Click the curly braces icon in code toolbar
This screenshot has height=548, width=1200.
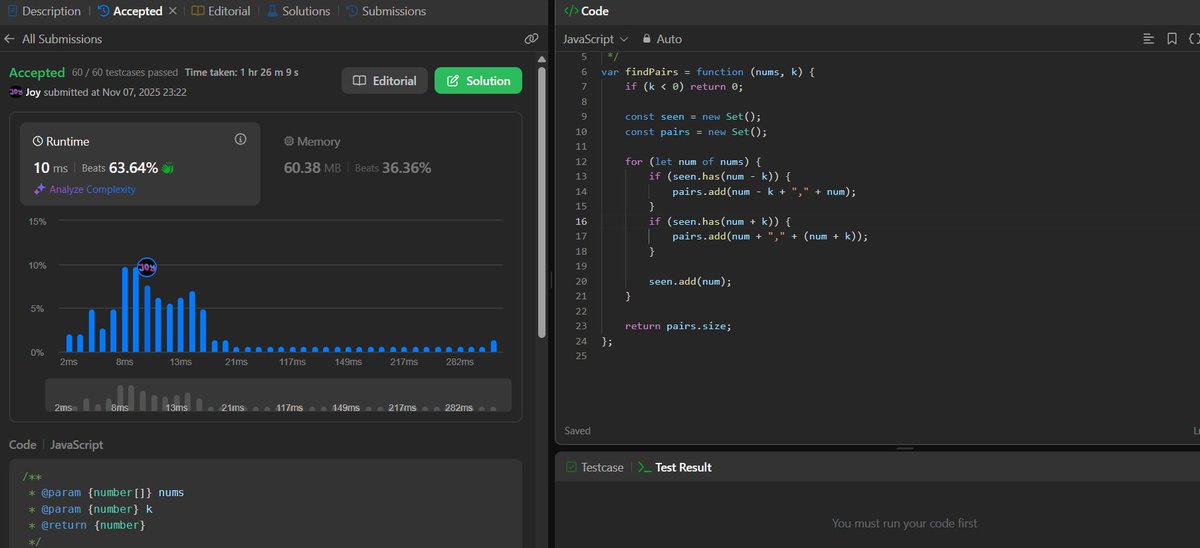coord(1194,39)
